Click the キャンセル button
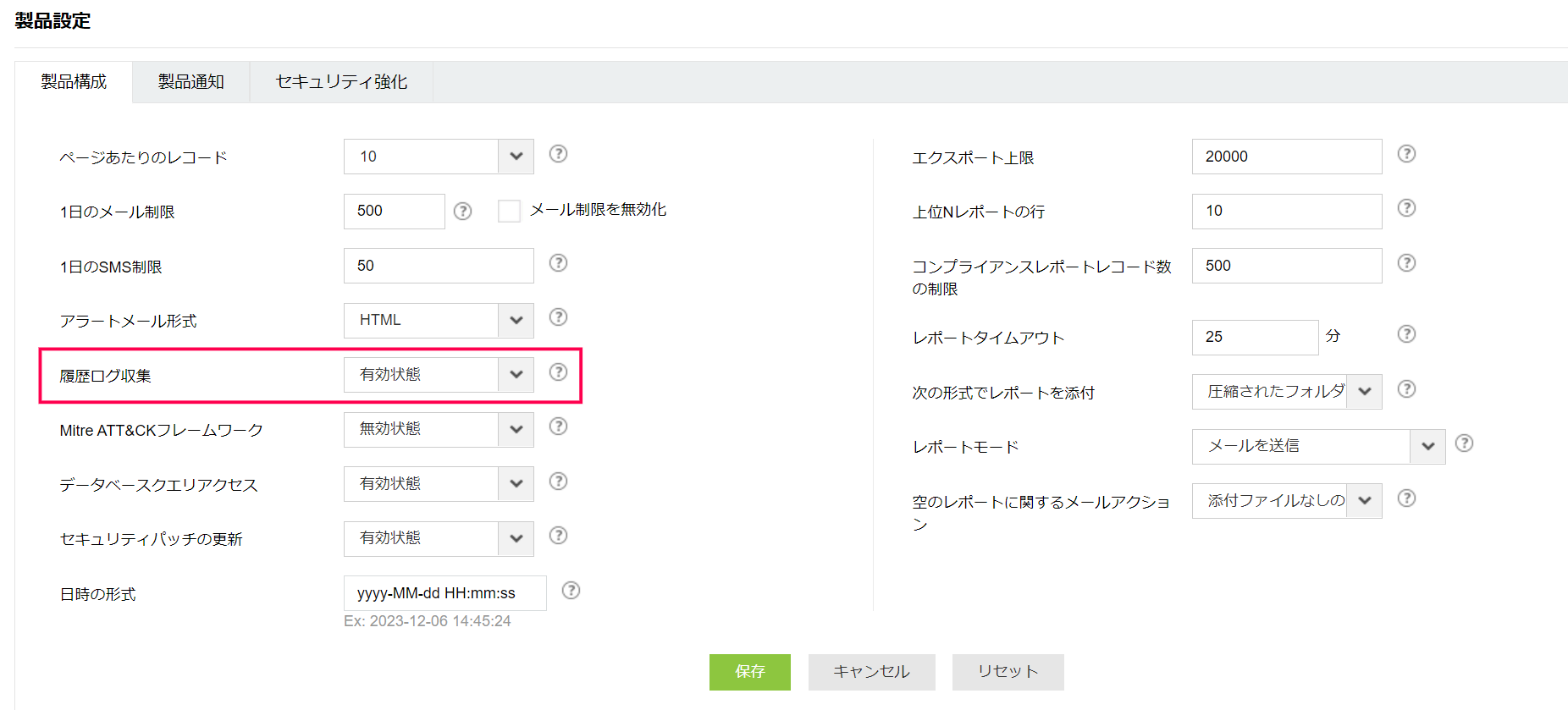 click(x=871, y=672)
